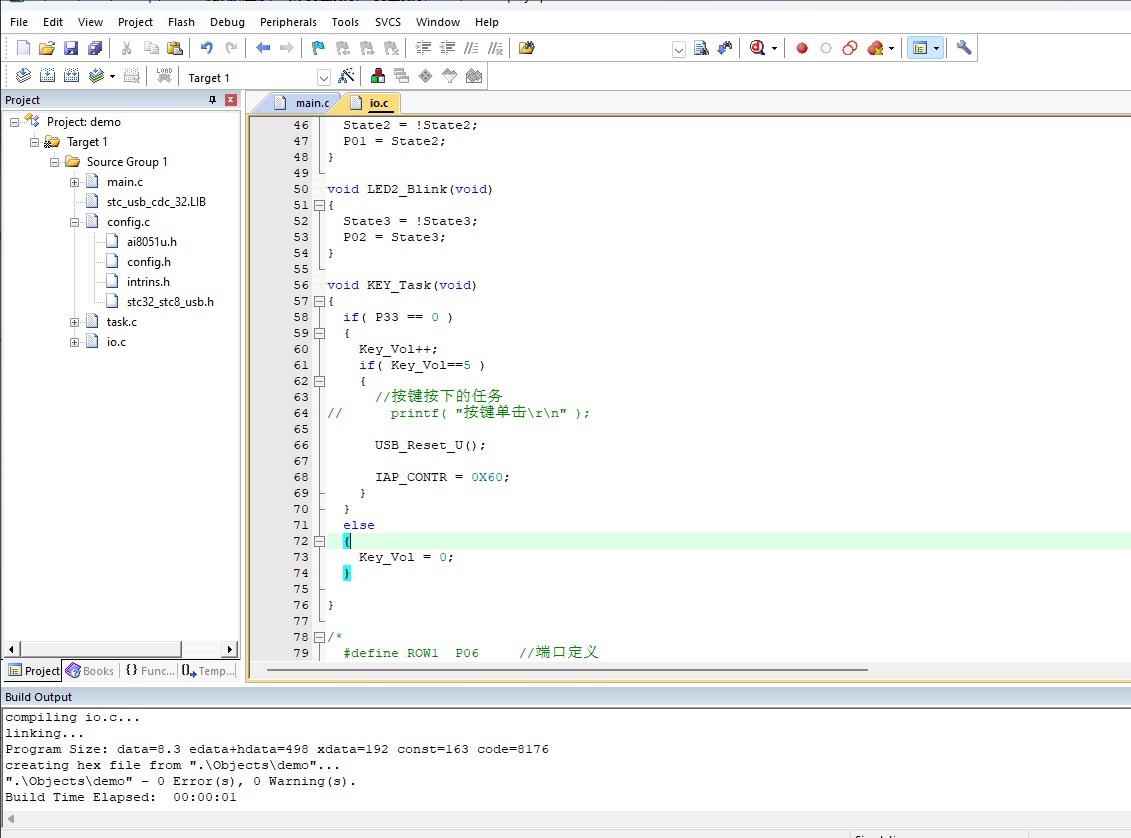Select the io.c editor tab
This screenshot has height=838, width=1131.
point(371,103)
